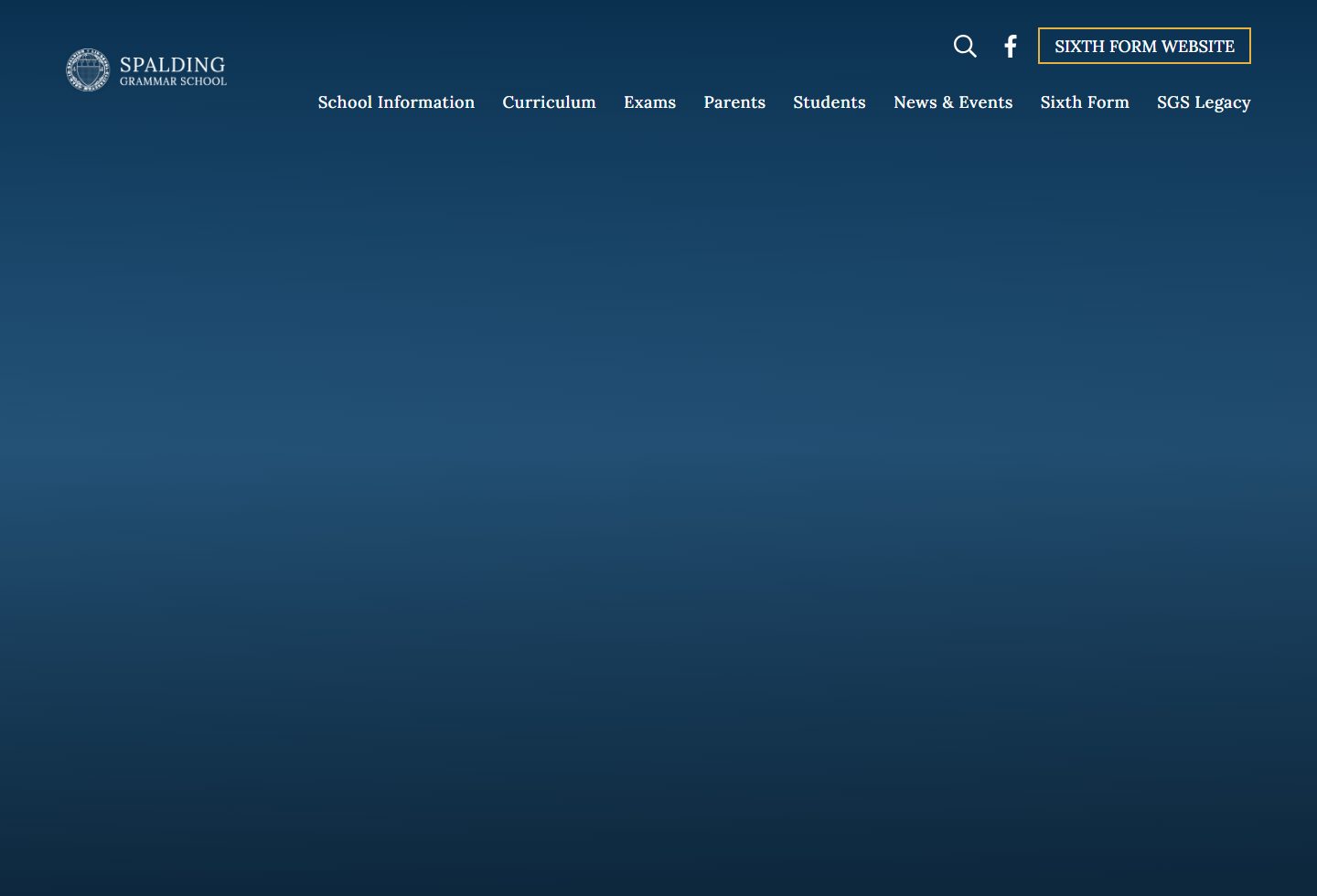Switch to the Sixth Form section
1317x896 pixels.
1085,102
